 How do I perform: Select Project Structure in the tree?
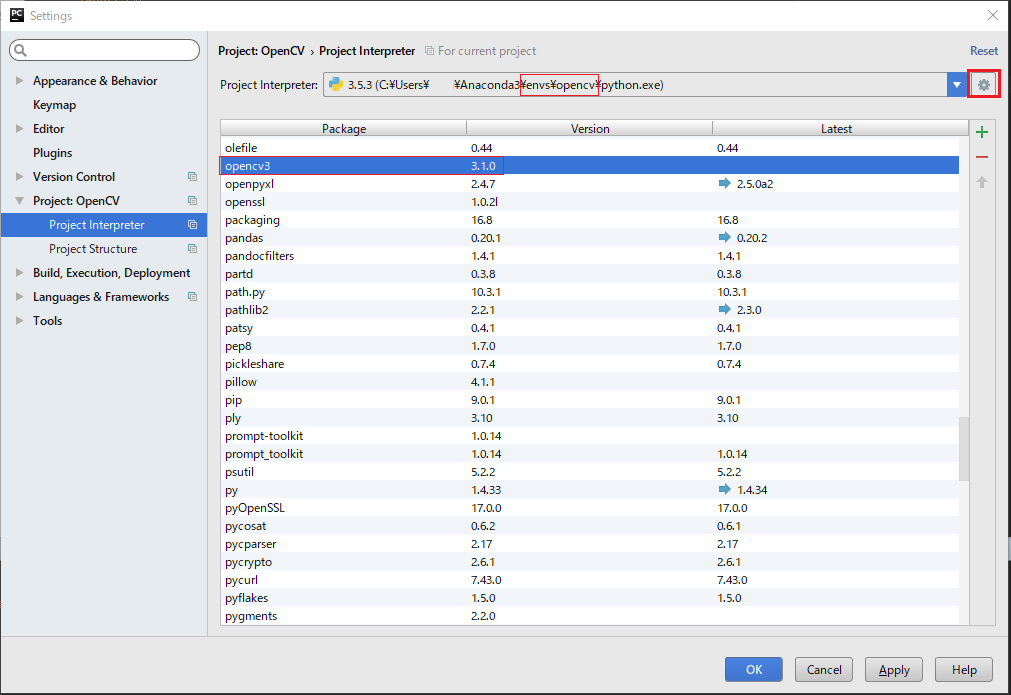[104, 249]
